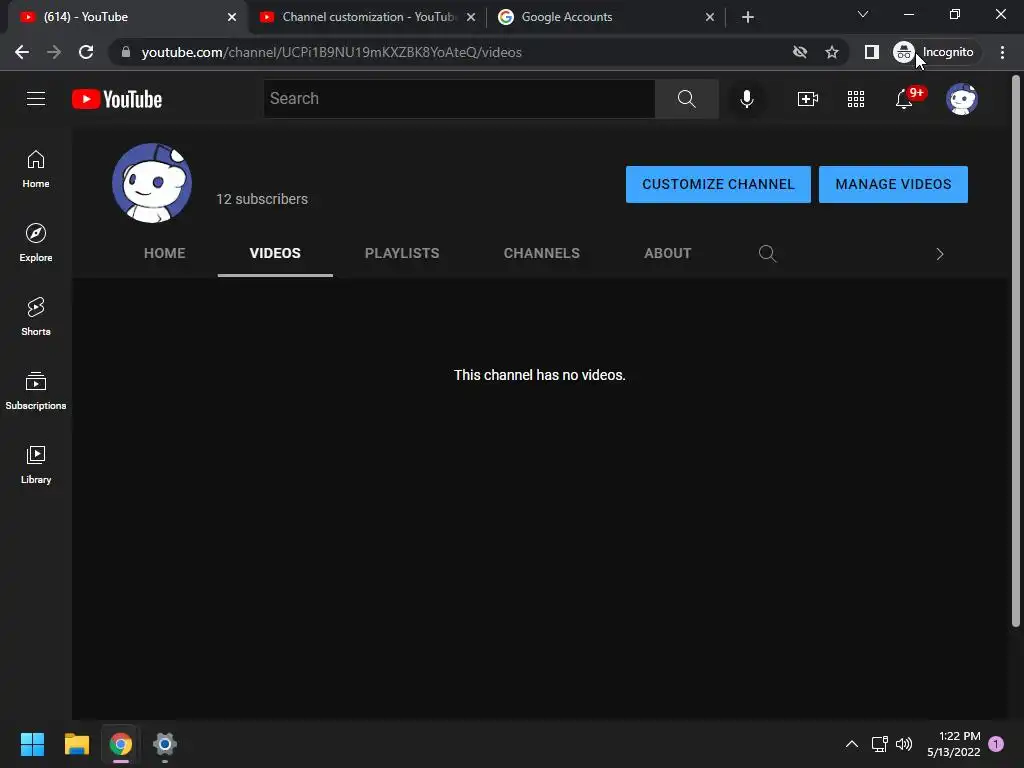Click the channel profile picture
This screenshot has width=1024, height=768.
tap(152, 183)
